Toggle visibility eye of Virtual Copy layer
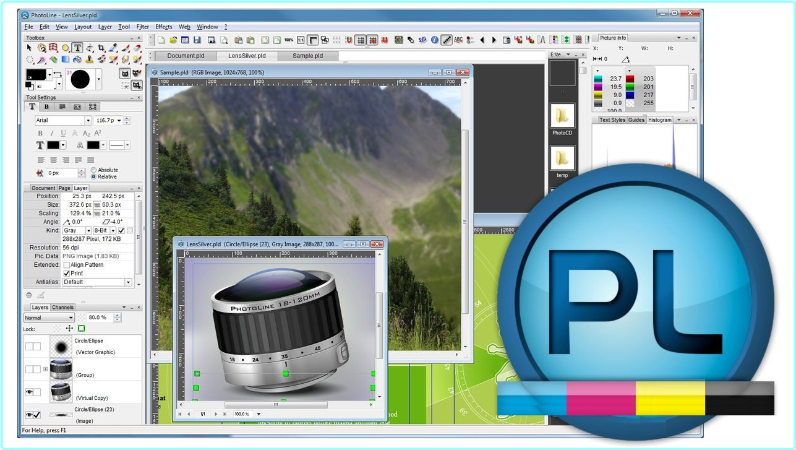Image resolution: width=796 pixels, height=450 pixels. tap(29, 392)
